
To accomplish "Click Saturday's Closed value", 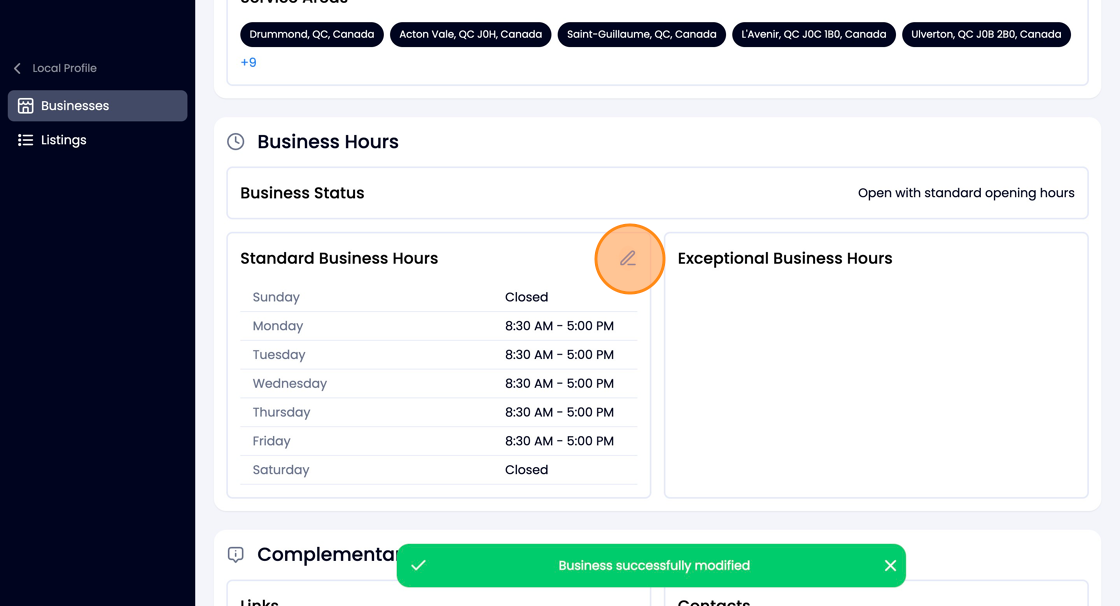I will click(x=526, y=470).
